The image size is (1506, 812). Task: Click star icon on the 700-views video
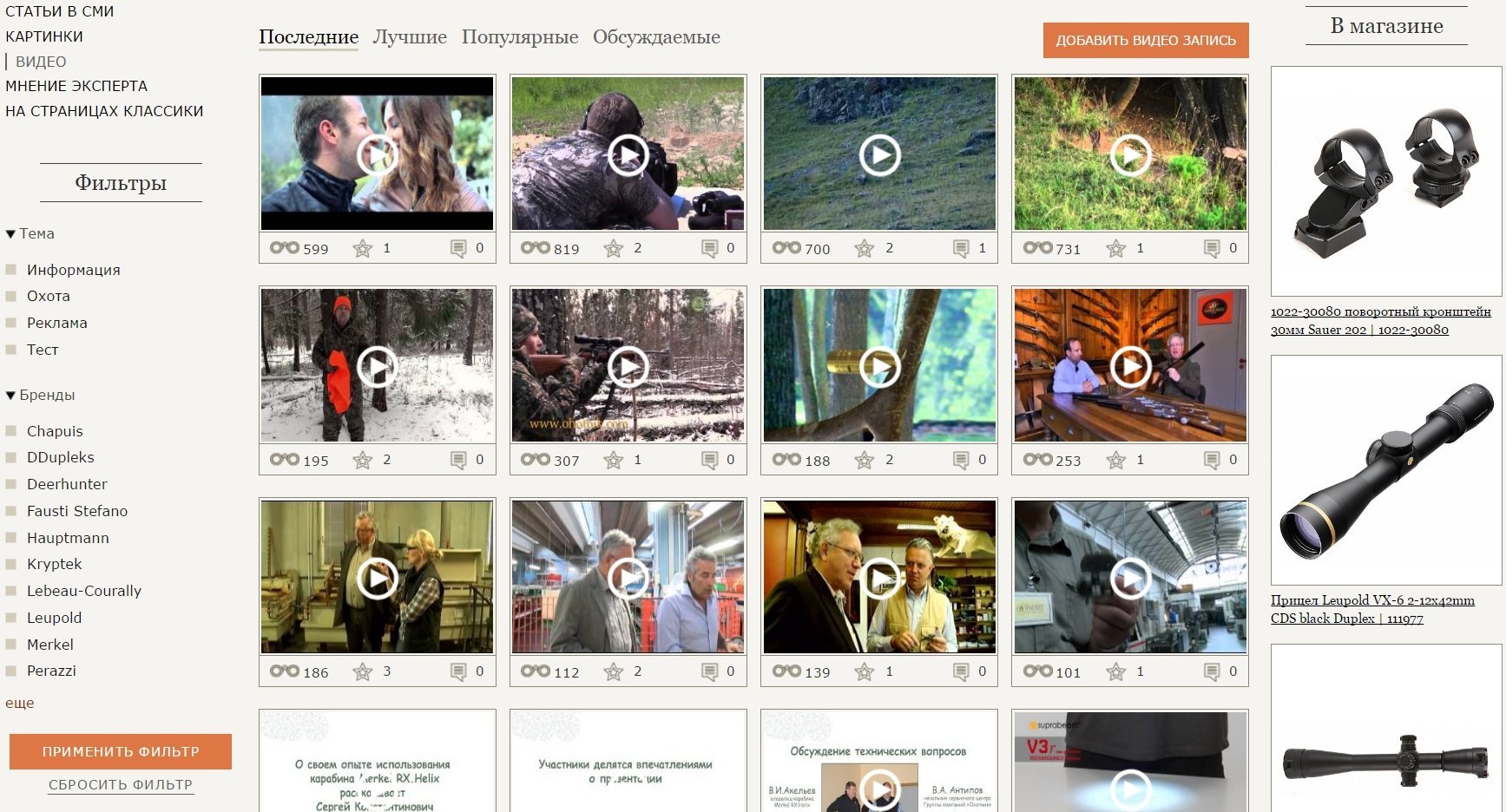click(865, 249)
